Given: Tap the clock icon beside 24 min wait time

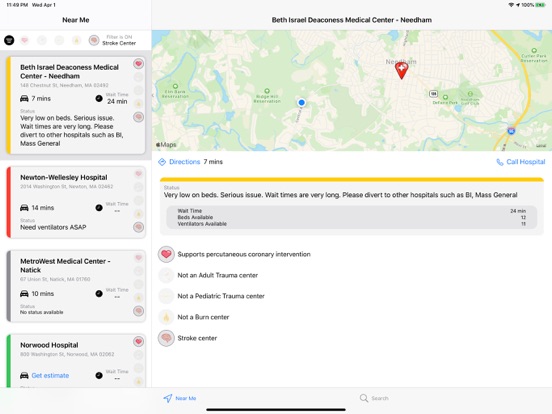Looking at the screenshot, I should pyautogui.click(x=99, y=99).
